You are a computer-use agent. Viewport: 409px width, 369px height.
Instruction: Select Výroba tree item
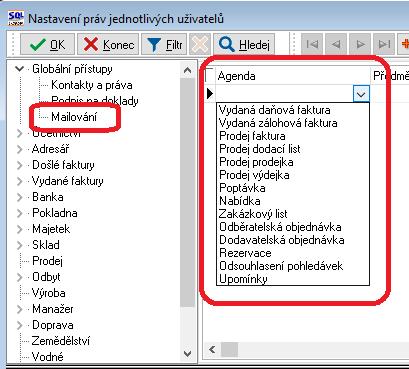[x=49, y=293]
